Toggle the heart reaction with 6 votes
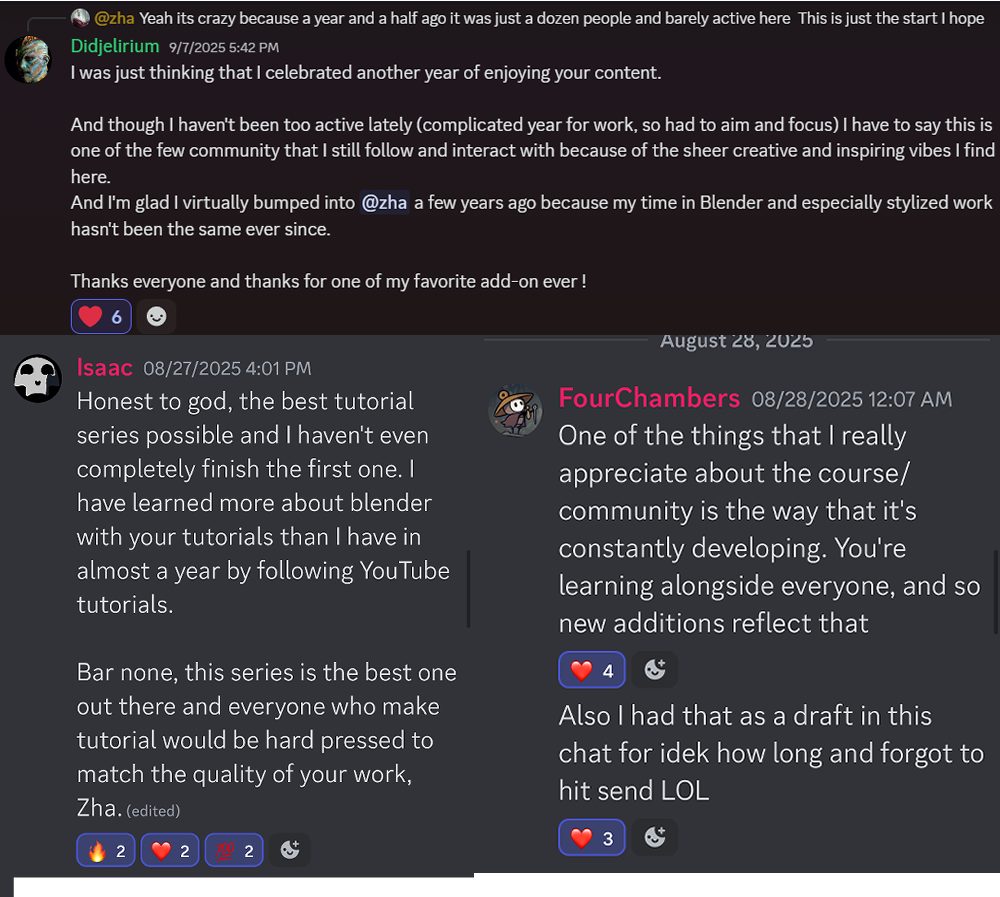Screen dimensions: 1000x897 tap(102, 317)
